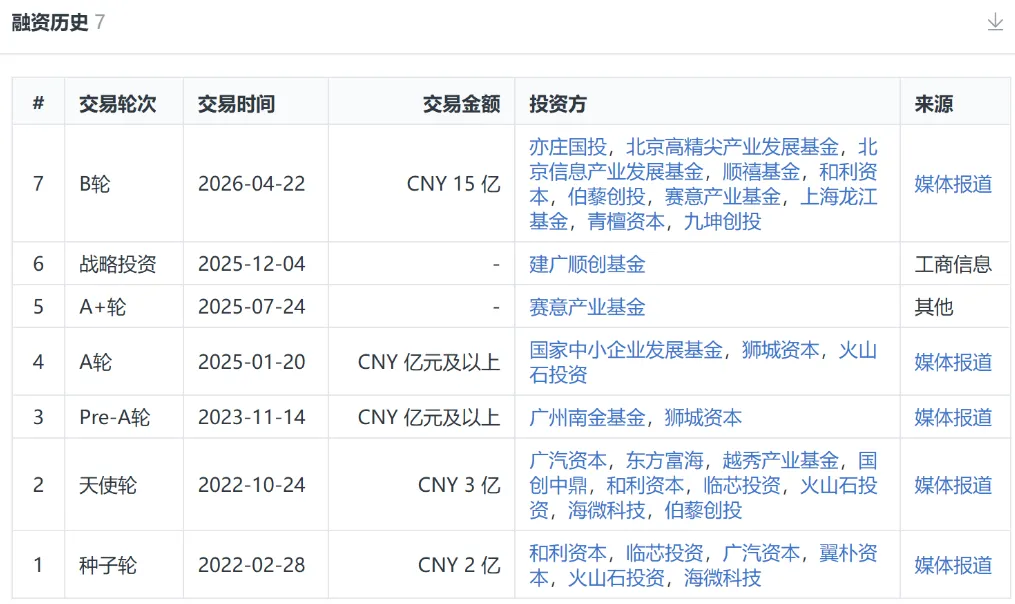Open 海微科技 link in 天使轮 row
Screen dimensions: 1015x604
point(607,510)
